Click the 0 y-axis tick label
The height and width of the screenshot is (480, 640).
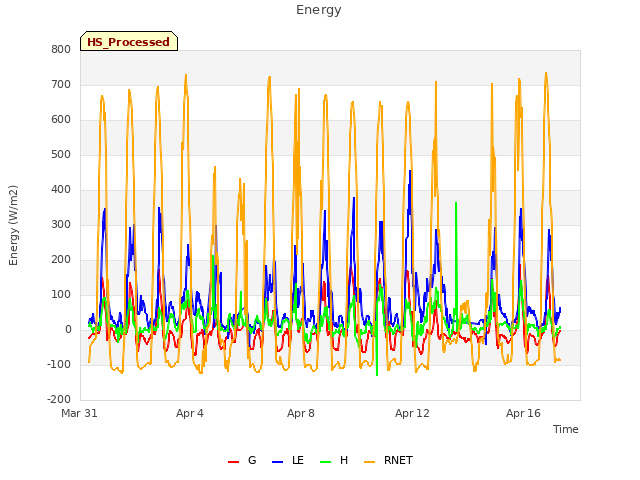[68, 329]
